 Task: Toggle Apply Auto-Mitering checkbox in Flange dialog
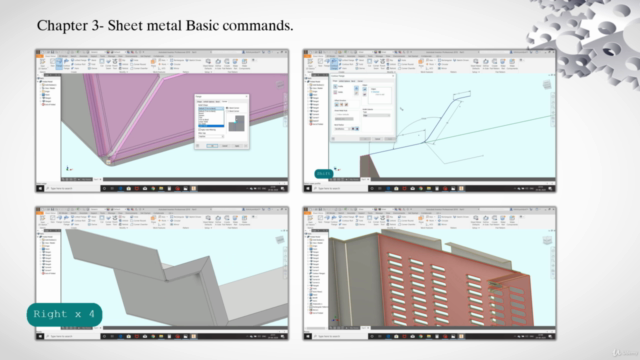(x=200, y=129)
